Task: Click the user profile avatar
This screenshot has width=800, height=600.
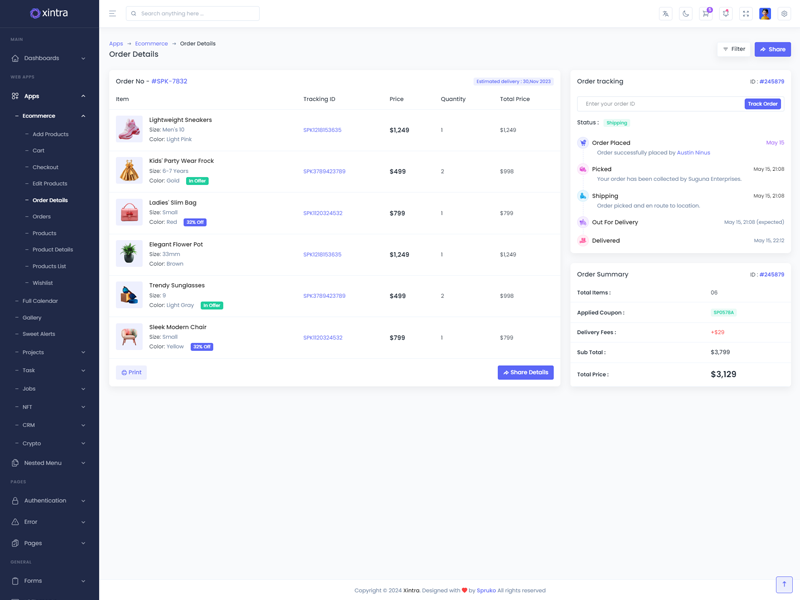Action: click(x=765, y=14)
